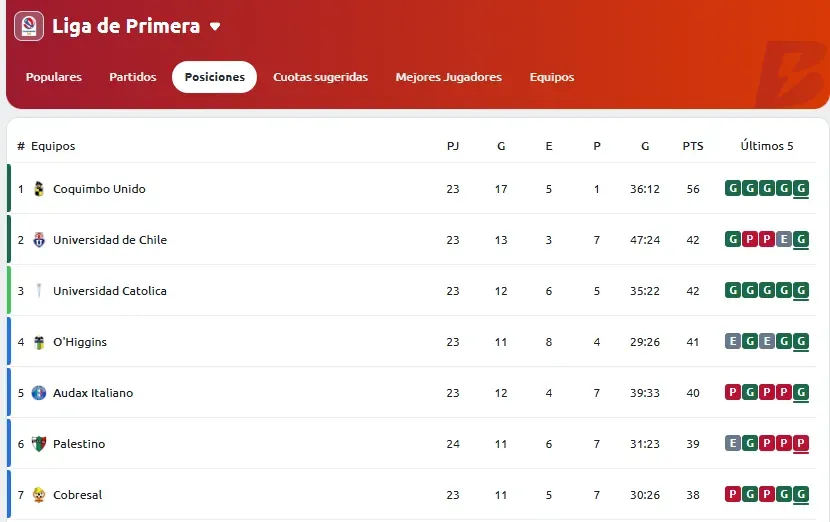Click the Coquimbo Unido team crest

(x=39, y=189)
